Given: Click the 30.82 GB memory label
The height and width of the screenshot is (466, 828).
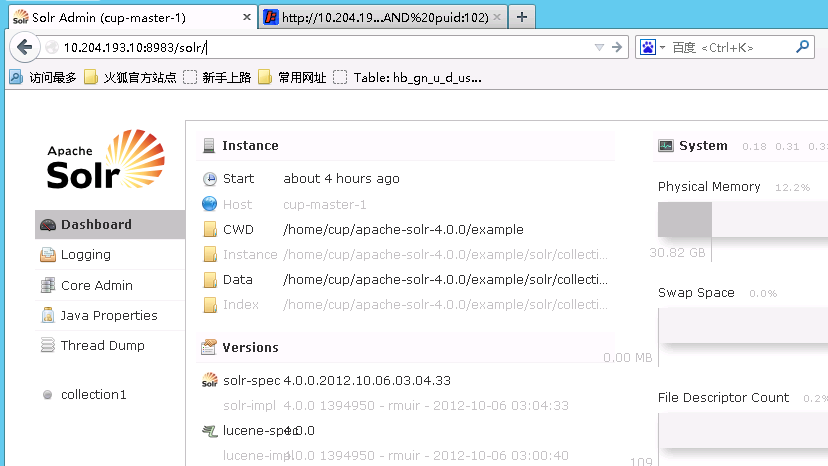Looking at the screenshot, I should pos(678,253).
